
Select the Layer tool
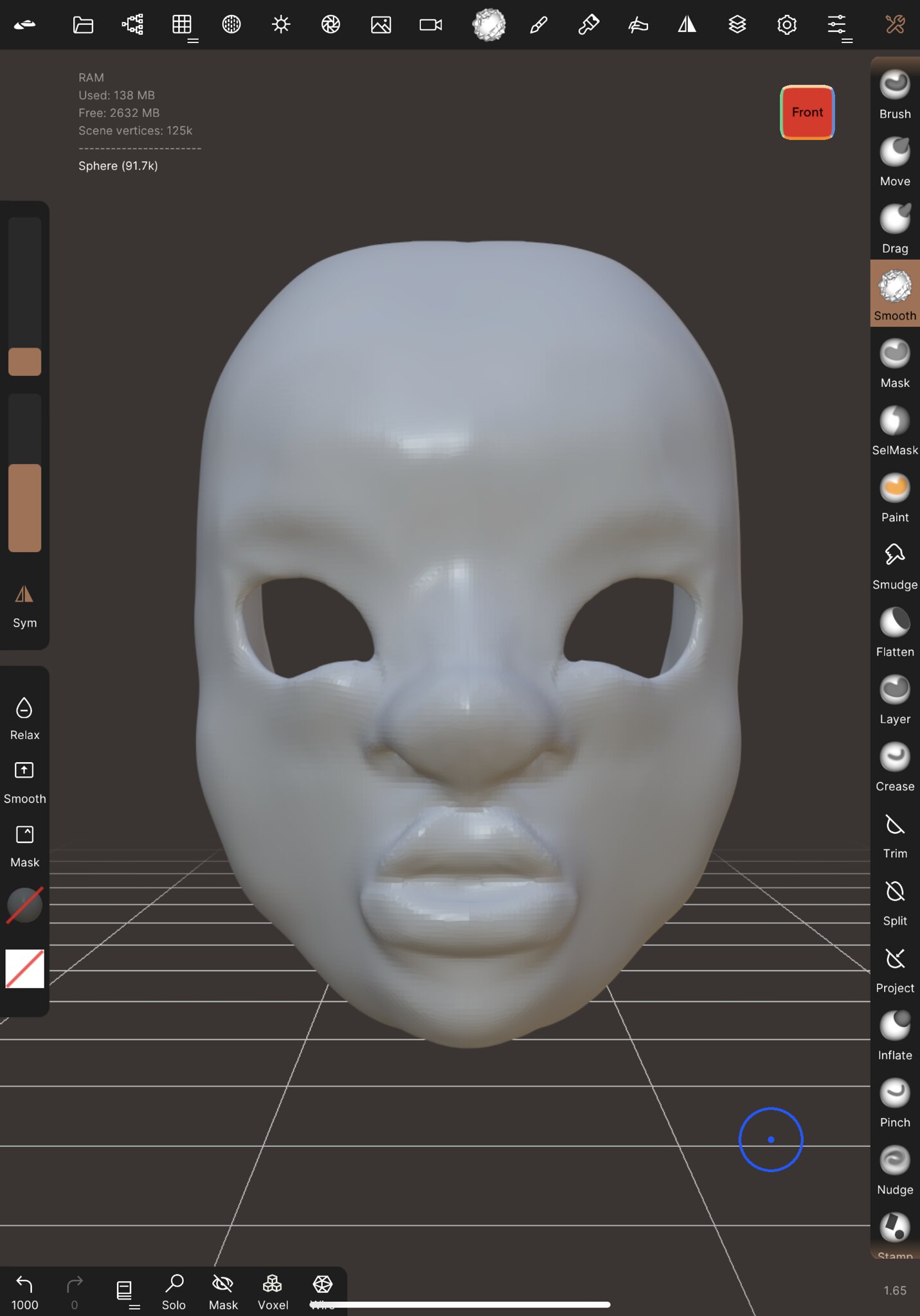click(894, 699)
